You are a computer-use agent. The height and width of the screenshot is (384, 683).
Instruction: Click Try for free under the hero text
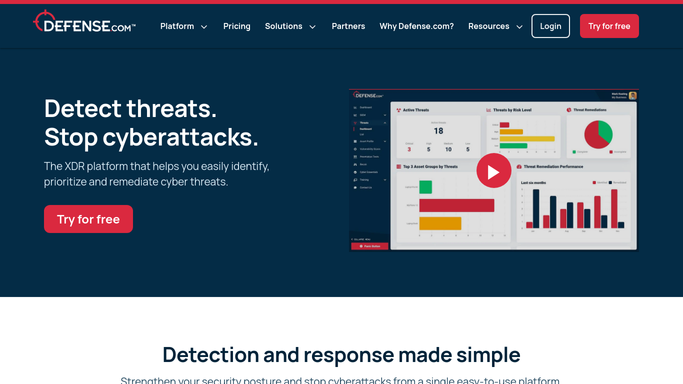88,219
